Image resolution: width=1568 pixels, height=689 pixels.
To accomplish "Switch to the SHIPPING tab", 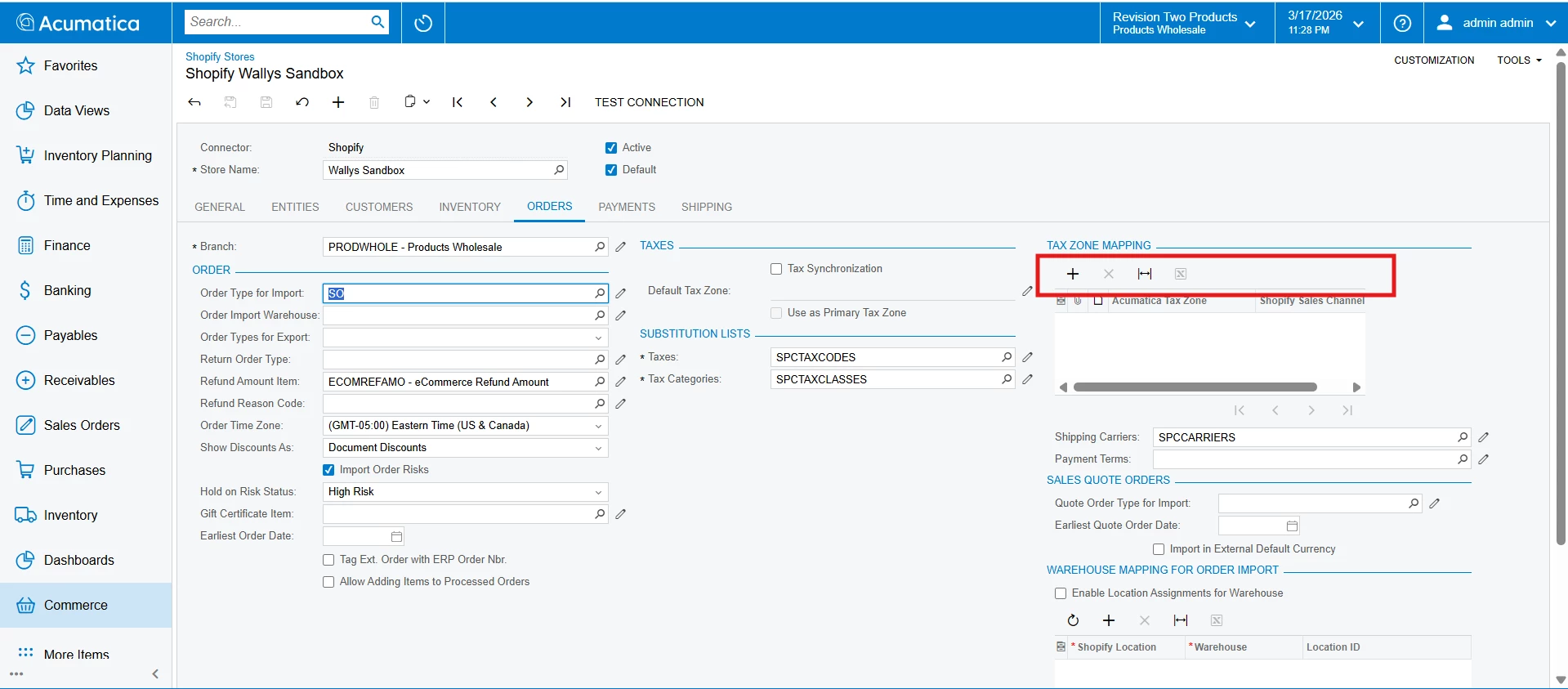I will click(x=707, y=208).
